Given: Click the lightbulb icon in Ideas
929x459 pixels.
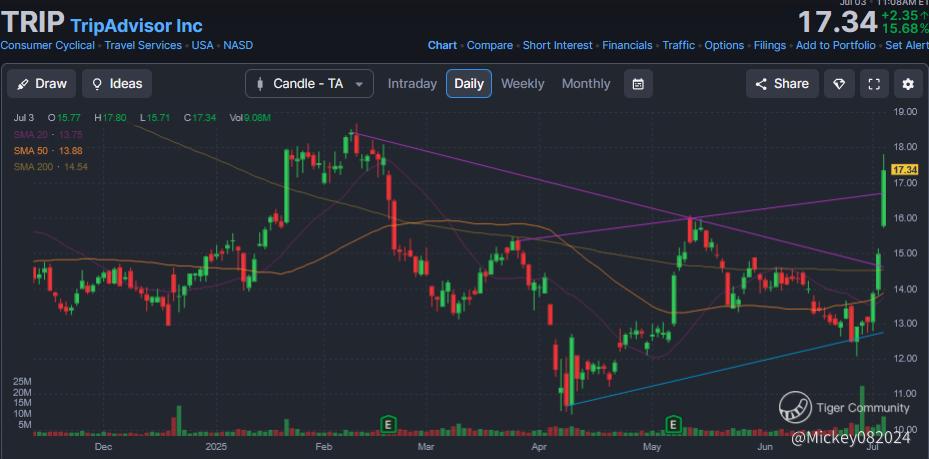Looking at the screenshot, I should point(97,84).
